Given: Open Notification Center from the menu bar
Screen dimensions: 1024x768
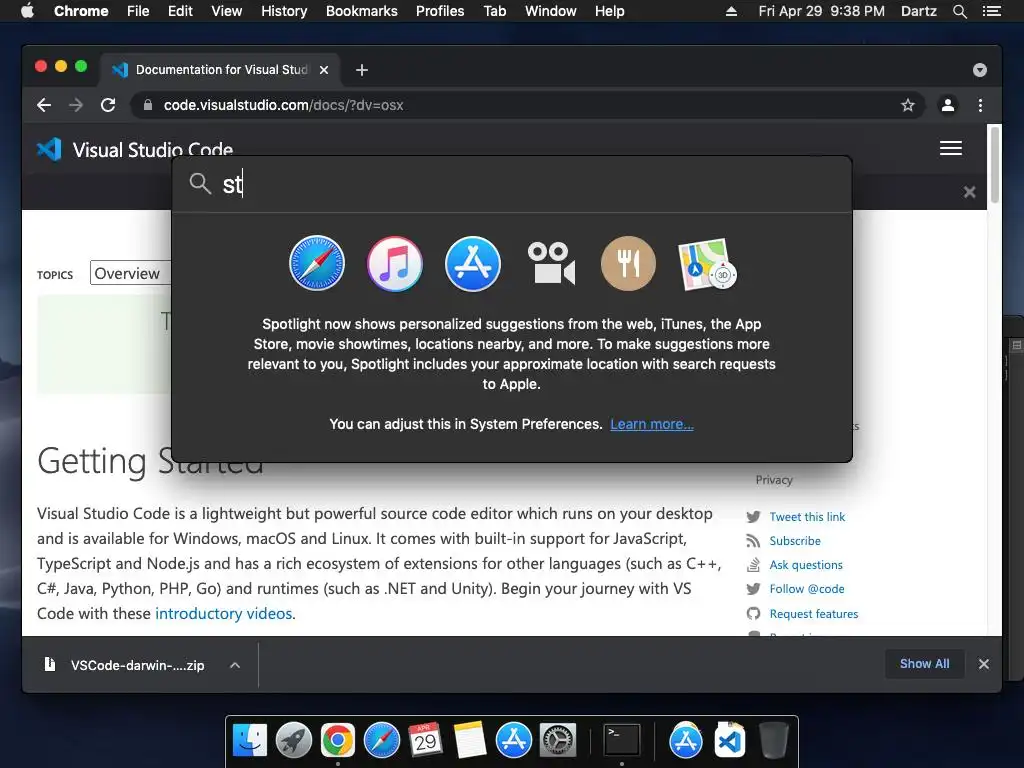Looking at the screenshot, I should click(992, 11).
